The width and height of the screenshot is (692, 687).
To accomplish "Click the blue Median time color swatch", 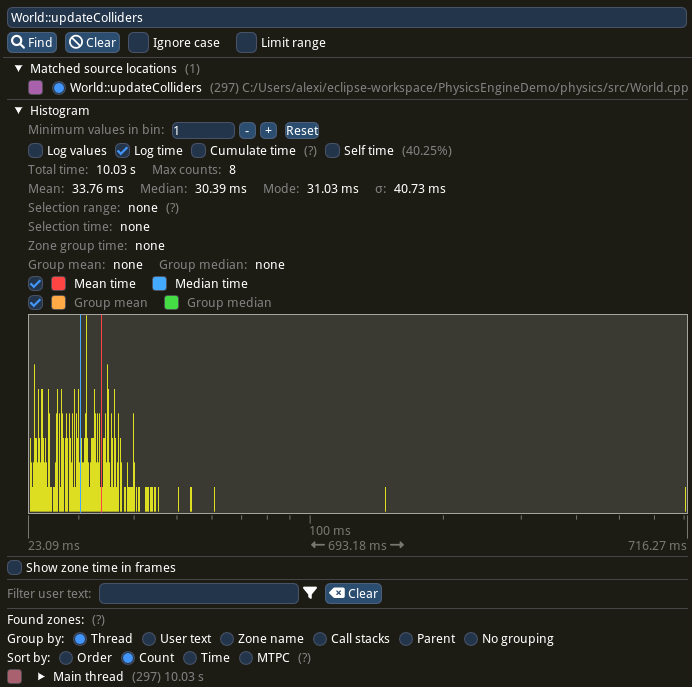I will [x=159, y=284].
